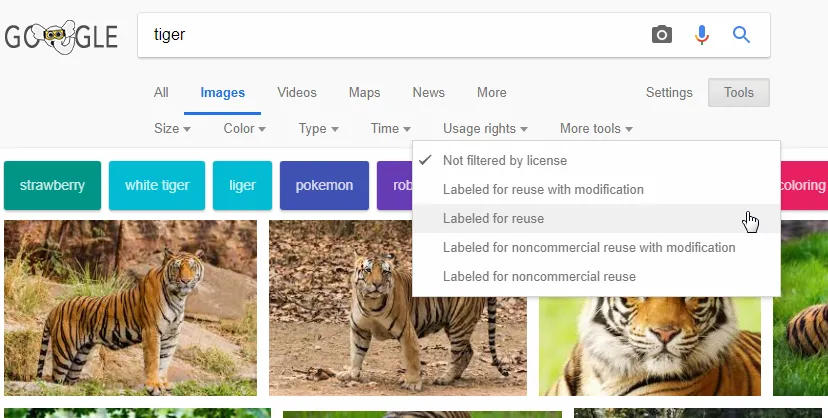Click the pokemon suggestion chip
The image size is (828, 418).
(x=324, y=185)
